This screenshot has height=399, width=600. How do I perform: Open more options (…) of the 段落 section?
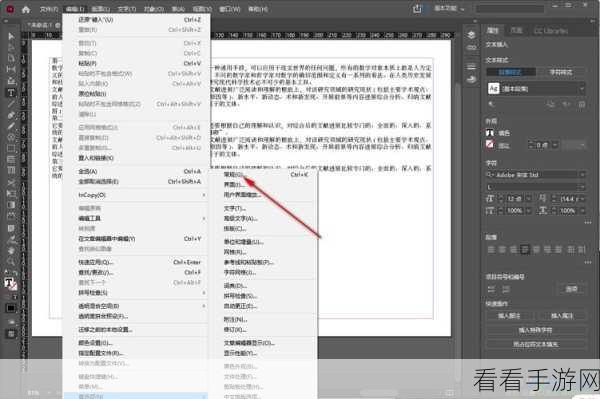pyautogui.click(x=588, y=262)
